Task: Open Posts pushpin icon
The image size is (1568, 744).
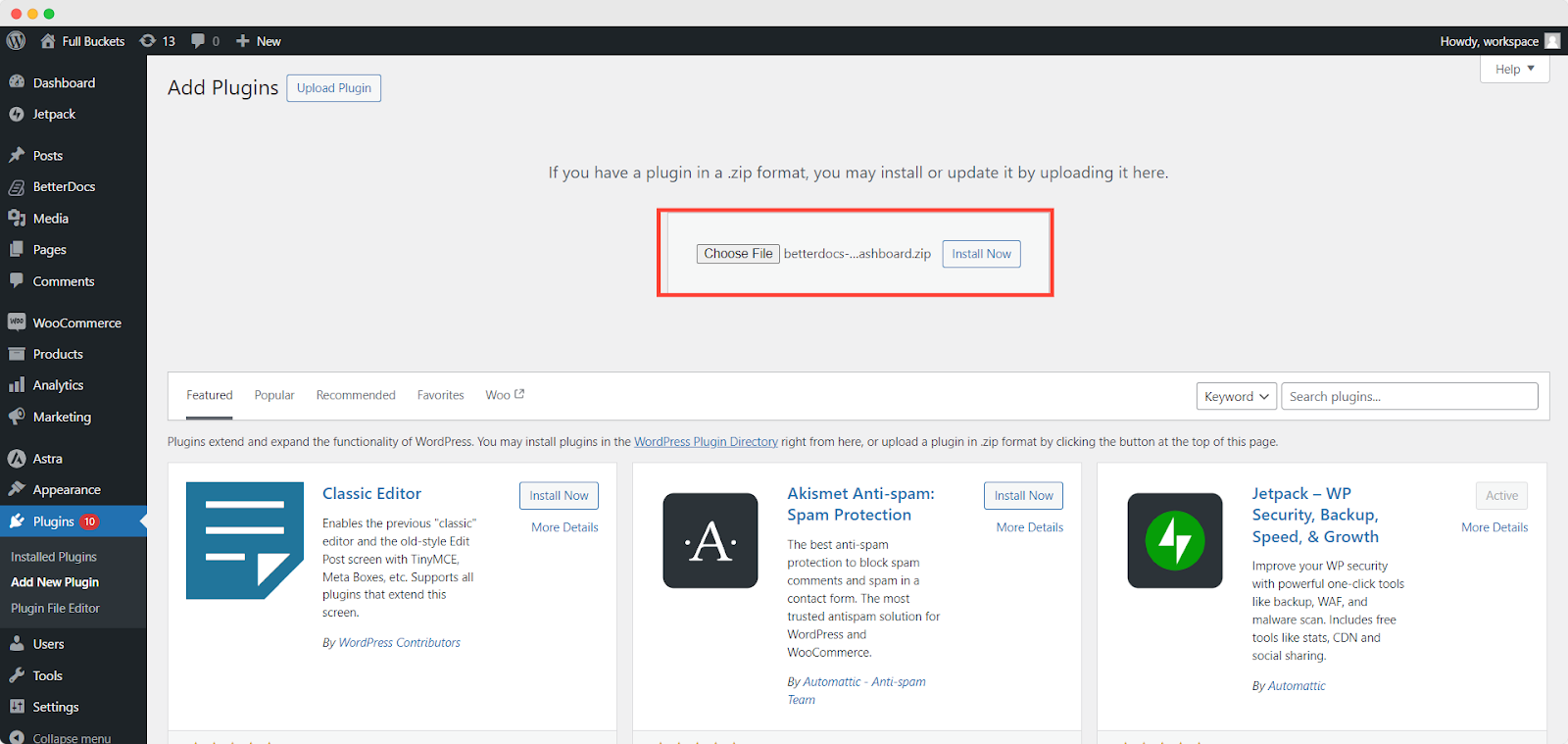Action: [17, 155]
